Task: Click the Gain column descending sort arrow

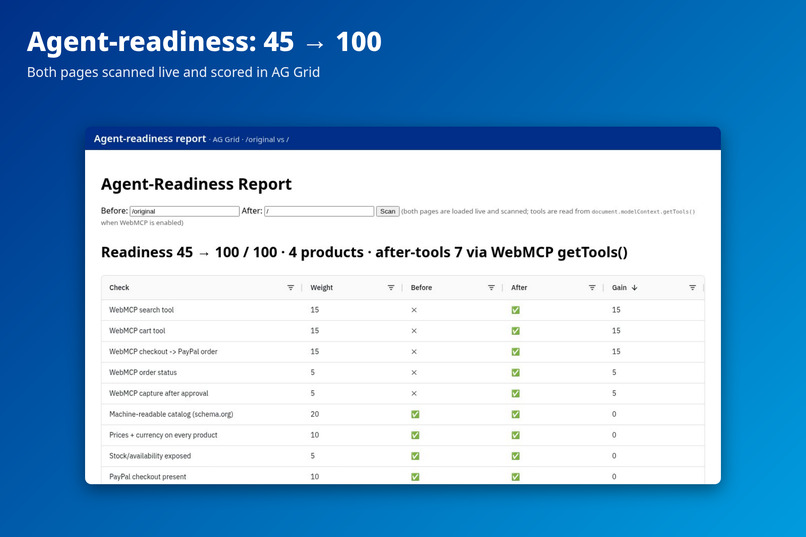Action: click(634, 288)
